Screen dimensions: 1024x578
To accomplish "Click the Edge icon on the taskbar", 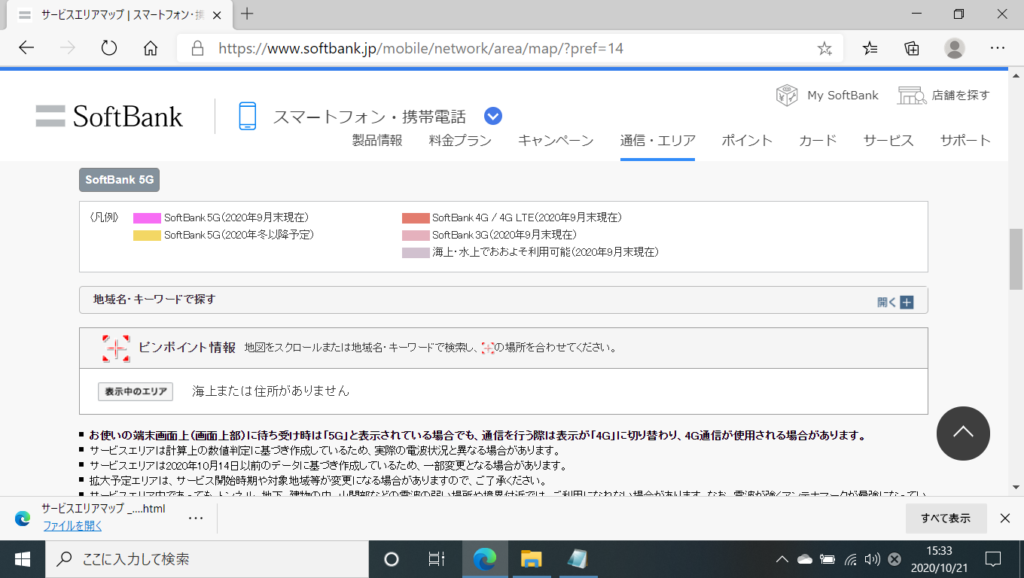I will pos(485,559).
